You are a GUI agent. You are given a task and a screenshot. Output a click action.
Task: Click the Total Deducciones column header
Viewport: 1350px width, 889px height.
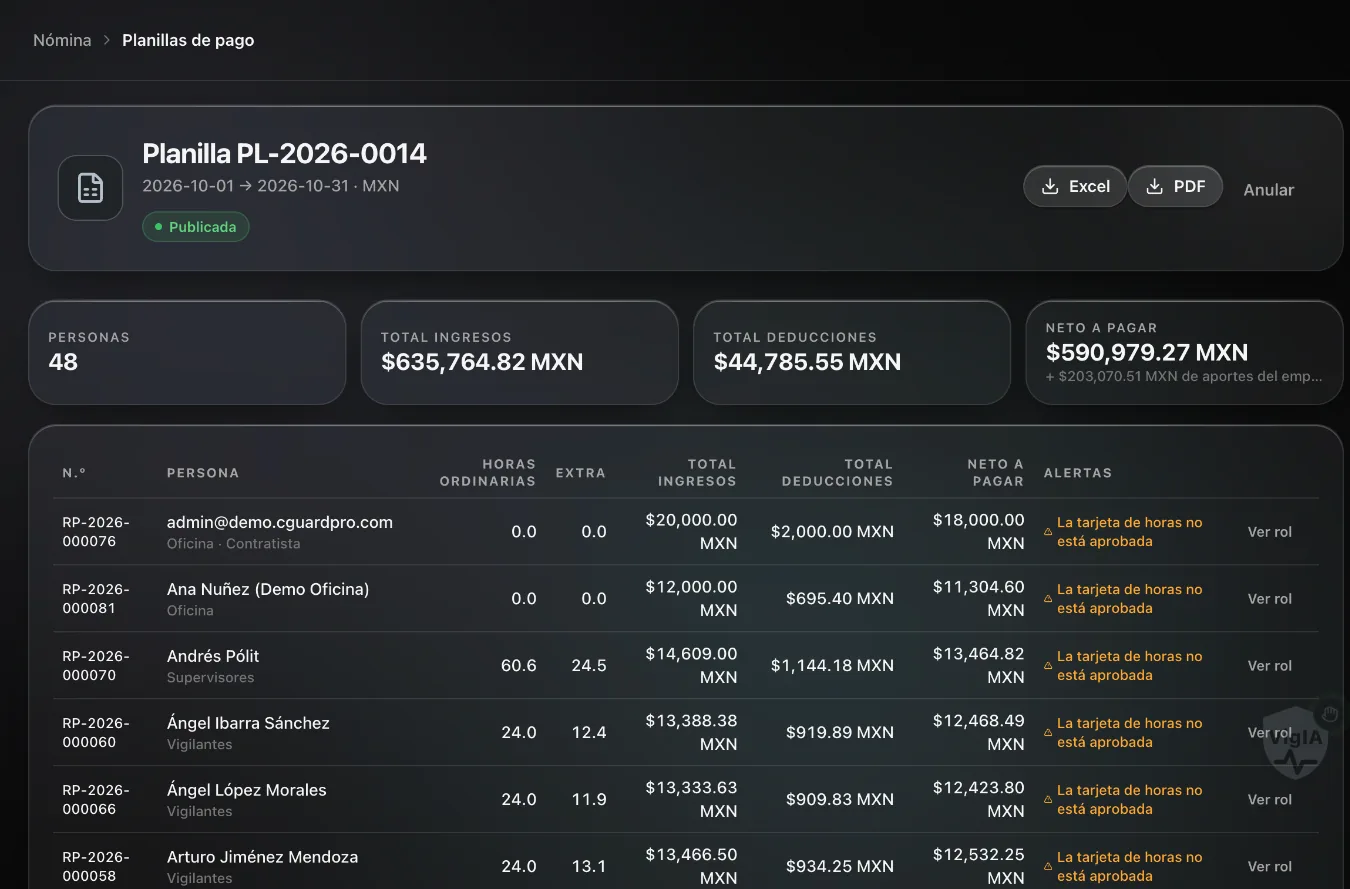tap(837, 473)
